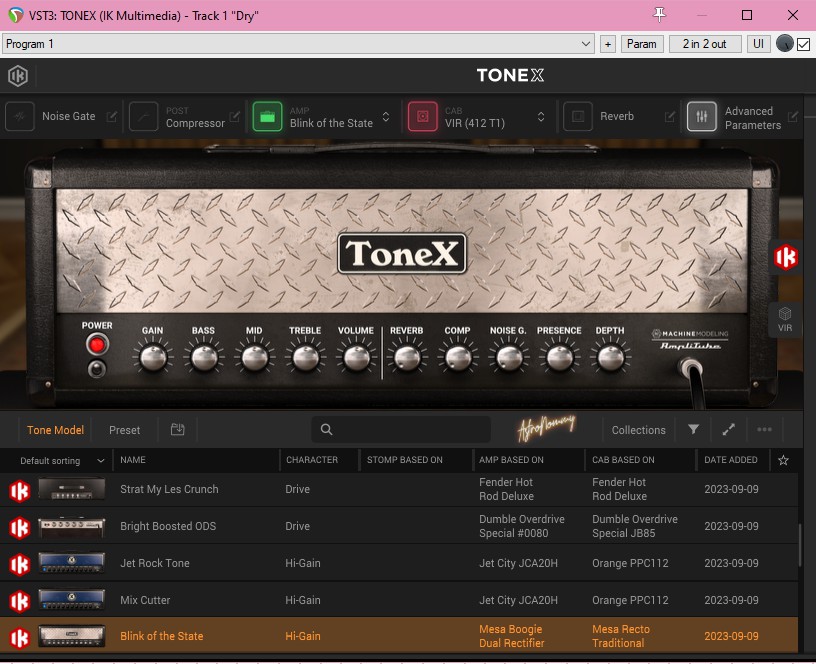Image resolution: width=816 pixels, height=664 pixels.
Task: Sort by STOMP BASED ON column header
Action: (x=404, y=460)
